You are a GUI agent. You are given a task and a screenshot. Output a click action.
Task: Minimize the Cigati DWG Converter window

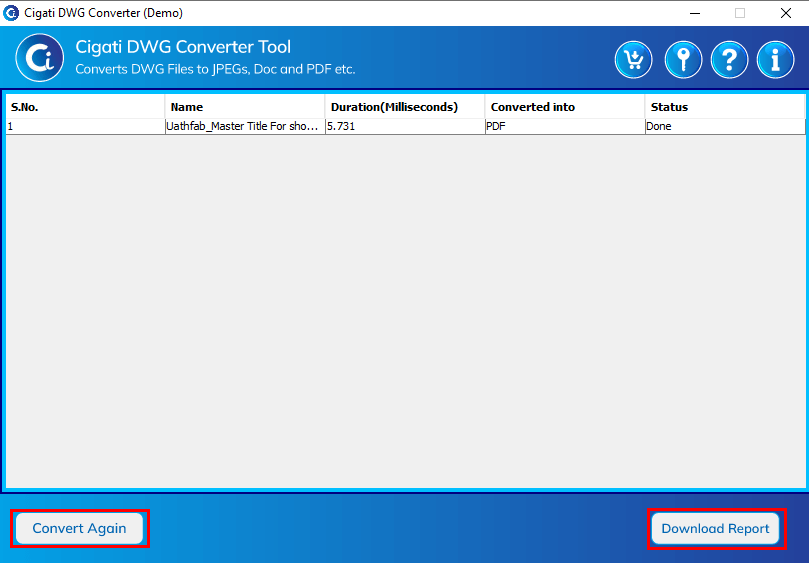(695, 13)
